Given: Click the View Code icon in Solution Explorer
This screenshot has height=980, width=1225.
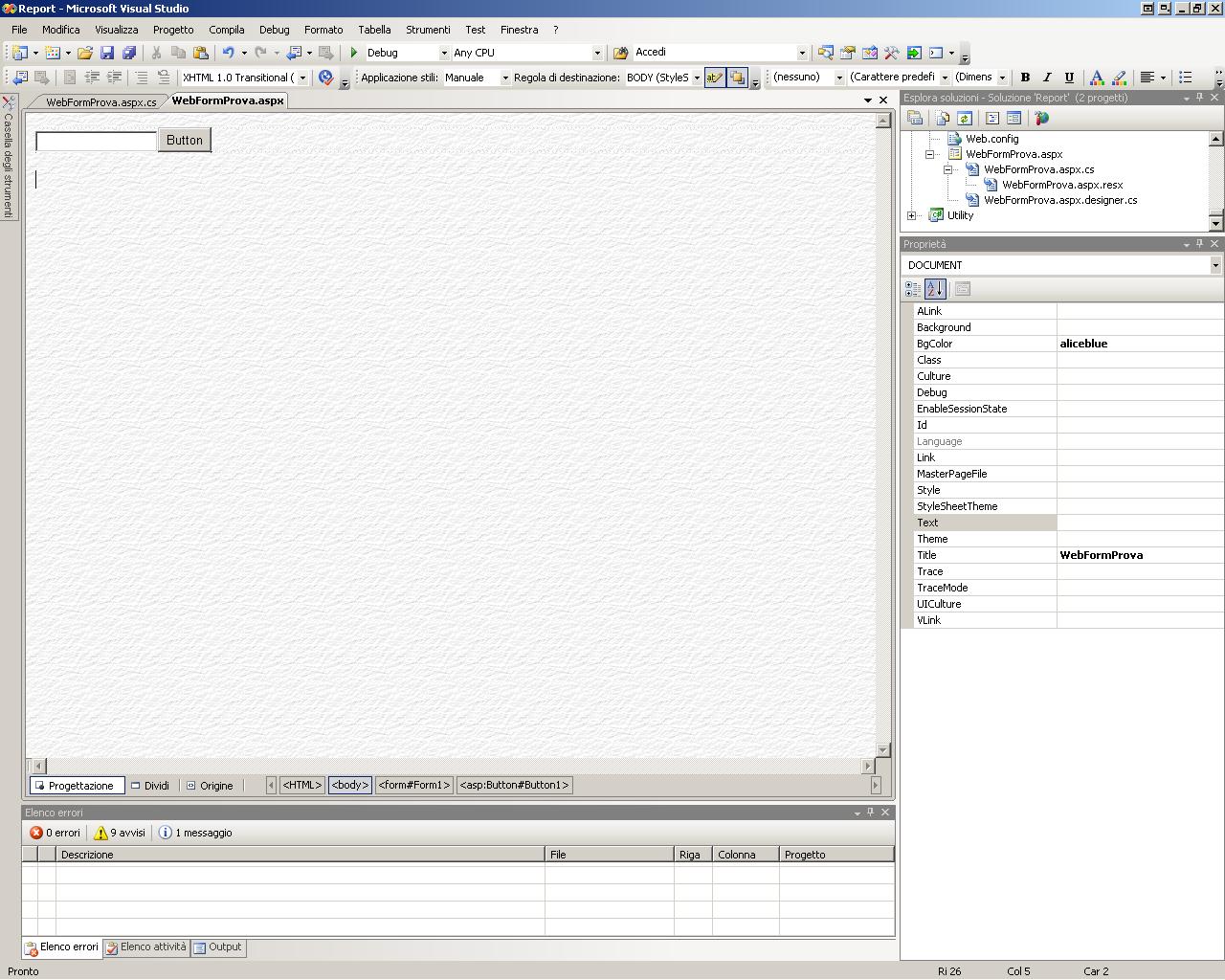Looking at the screenshot, I should [x=992, y=118].
